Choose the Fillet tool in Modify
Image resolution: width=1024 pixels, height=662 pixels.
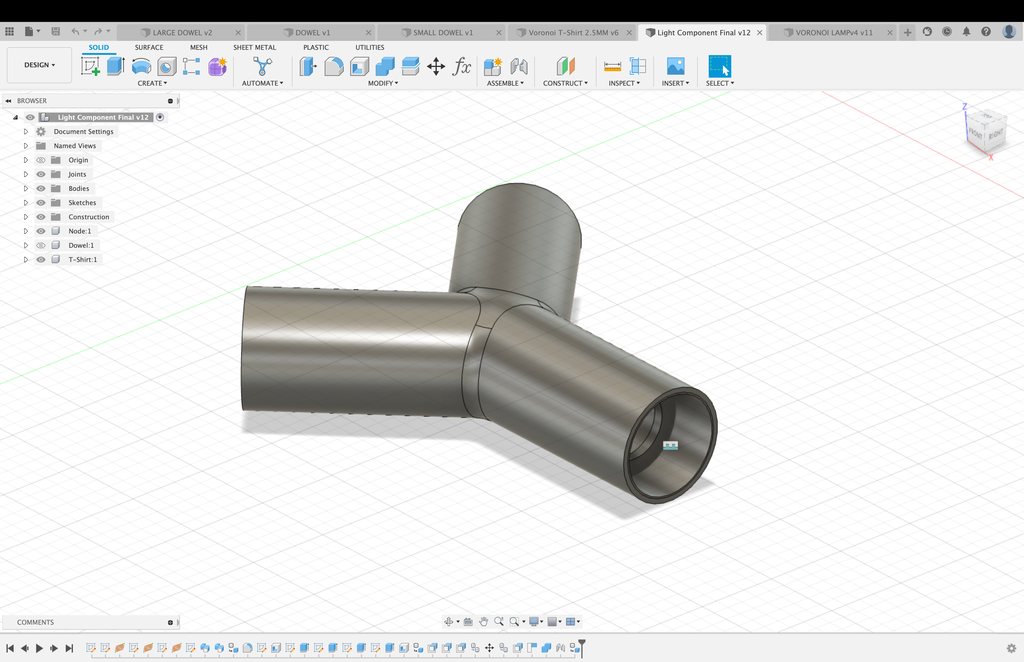click(334, 66)
